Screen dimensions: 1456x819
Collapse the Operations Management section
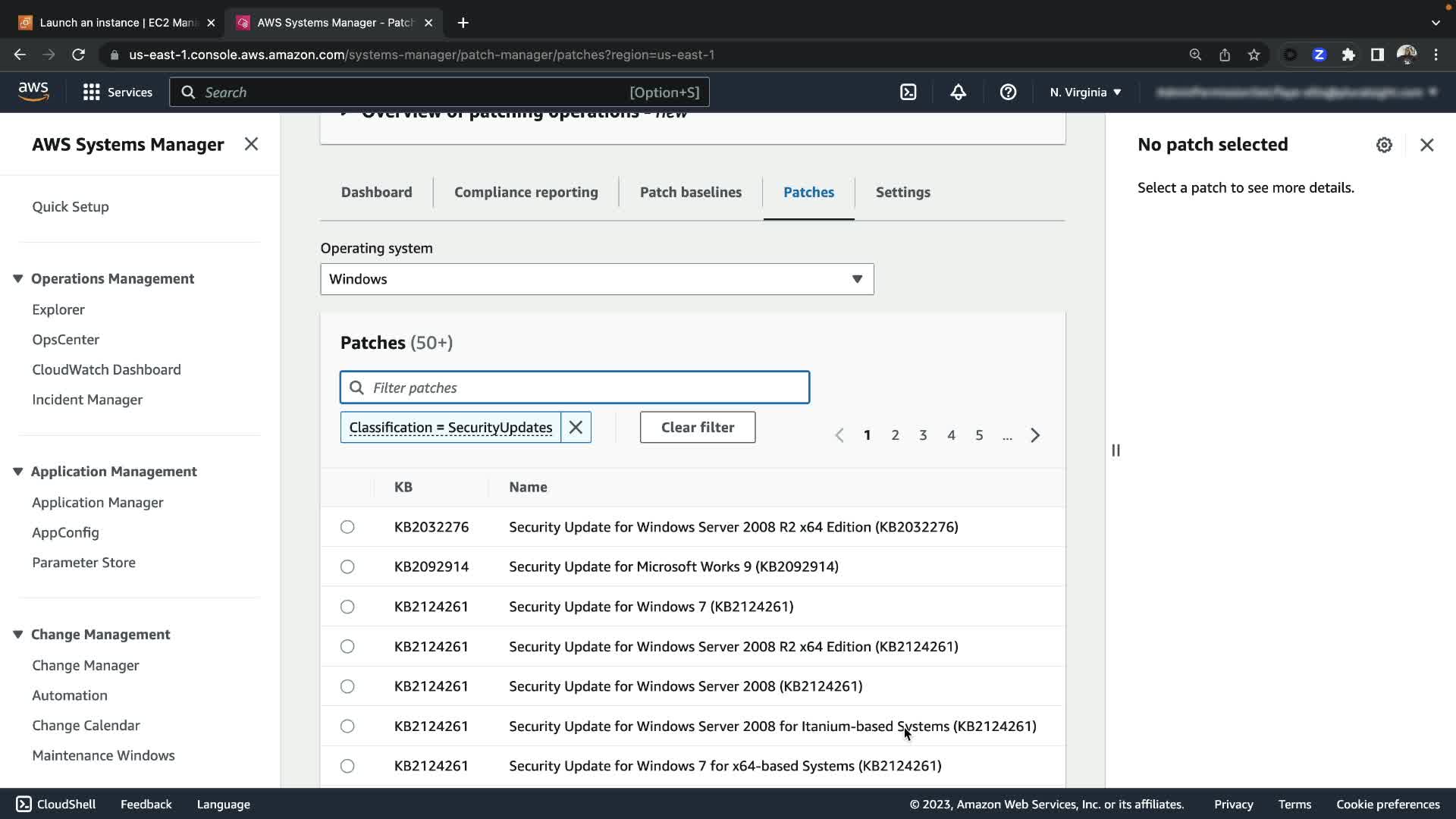coord(18,278)
